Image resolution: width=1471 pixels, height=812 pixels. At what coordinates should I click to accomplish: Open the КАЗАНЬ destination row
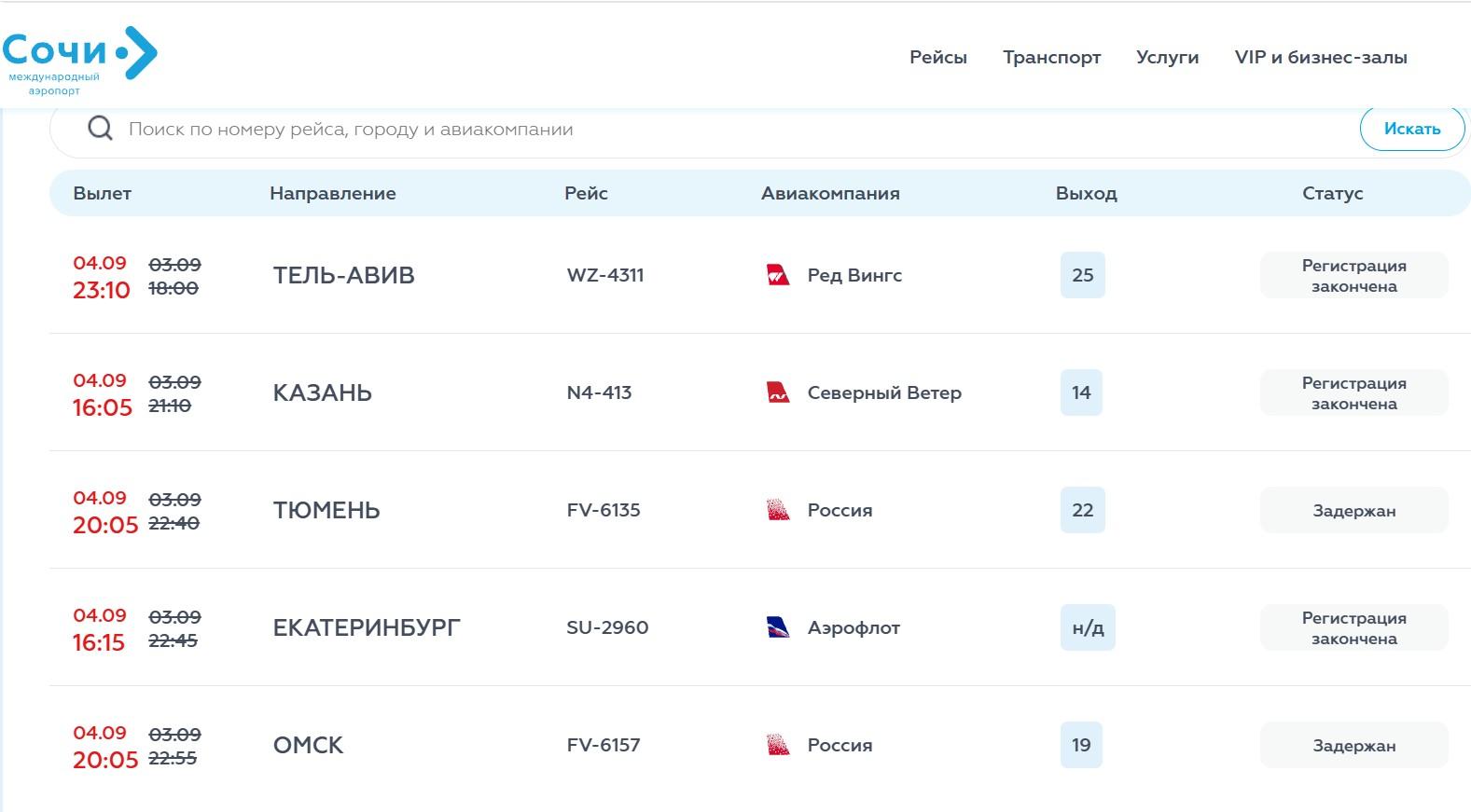point(759,392)
